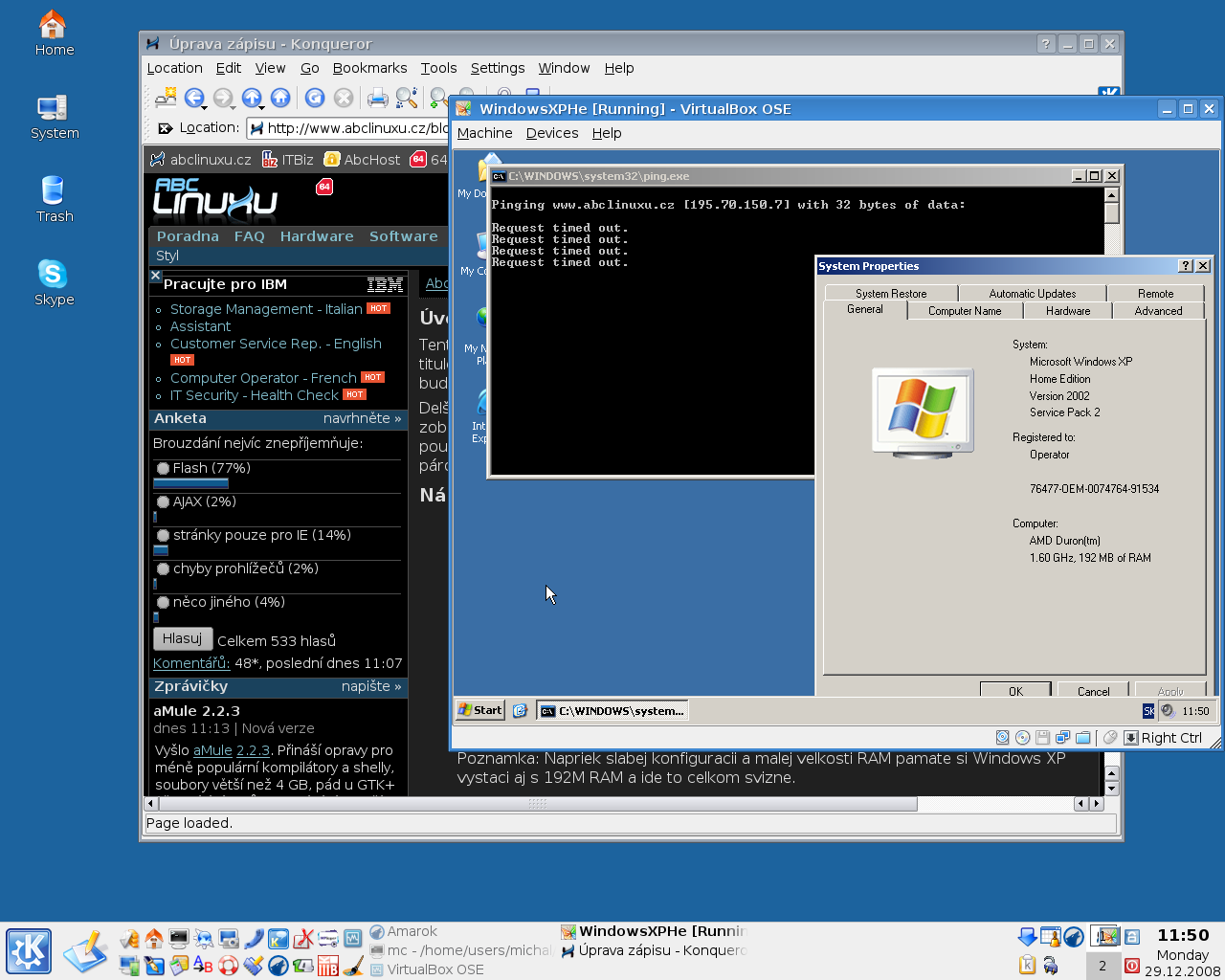The image size is (1225, 980).
Task: Click the KOrganizer reminder tray icon
Action: coord(1051,937)
